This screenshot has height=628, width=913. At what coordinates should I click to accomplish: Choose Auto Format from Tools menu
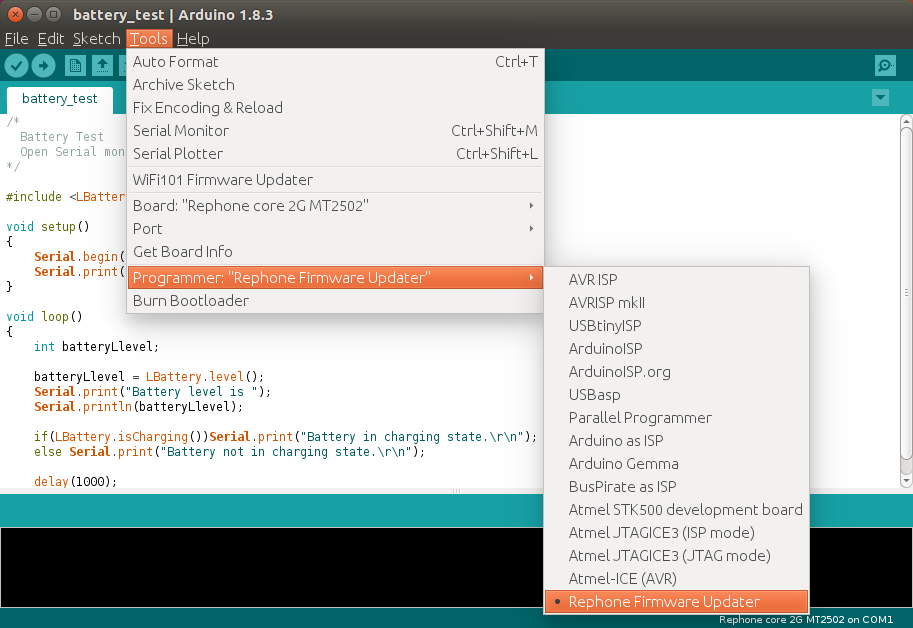point(335,62)
